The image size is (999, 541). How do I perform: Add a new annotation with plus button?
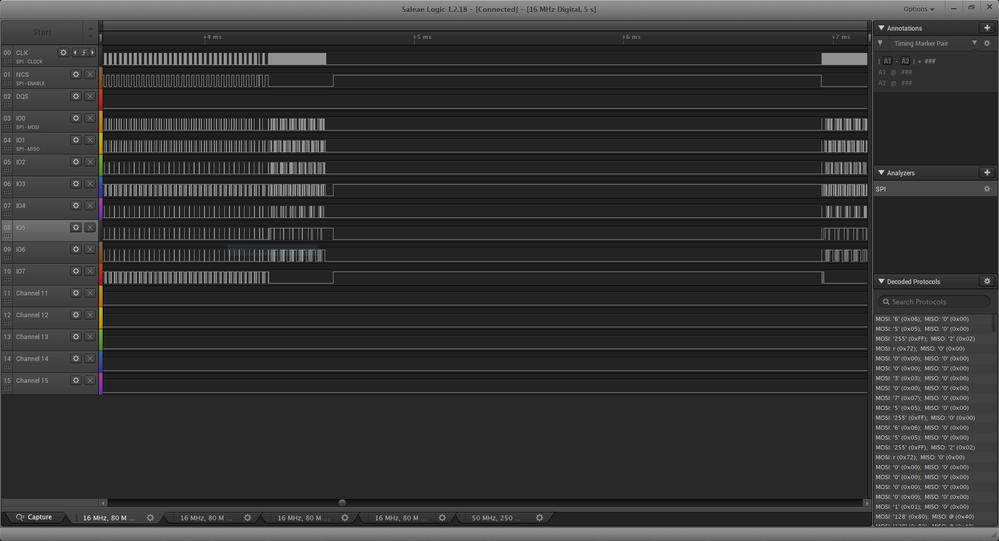click(x=987, y=28)
